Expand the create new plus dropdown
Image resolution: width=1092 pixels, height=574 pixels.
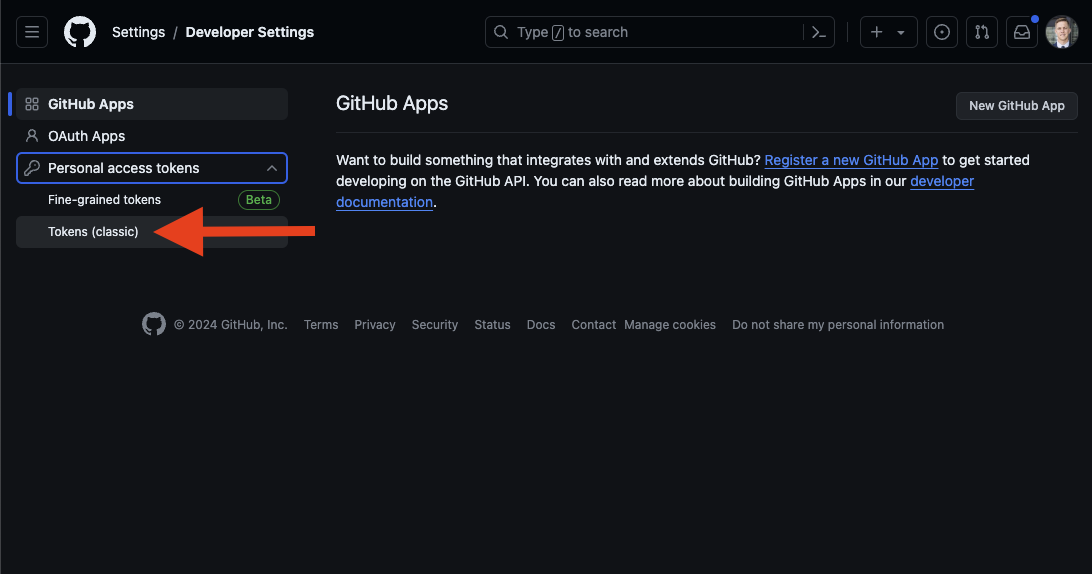pos(887,32)
